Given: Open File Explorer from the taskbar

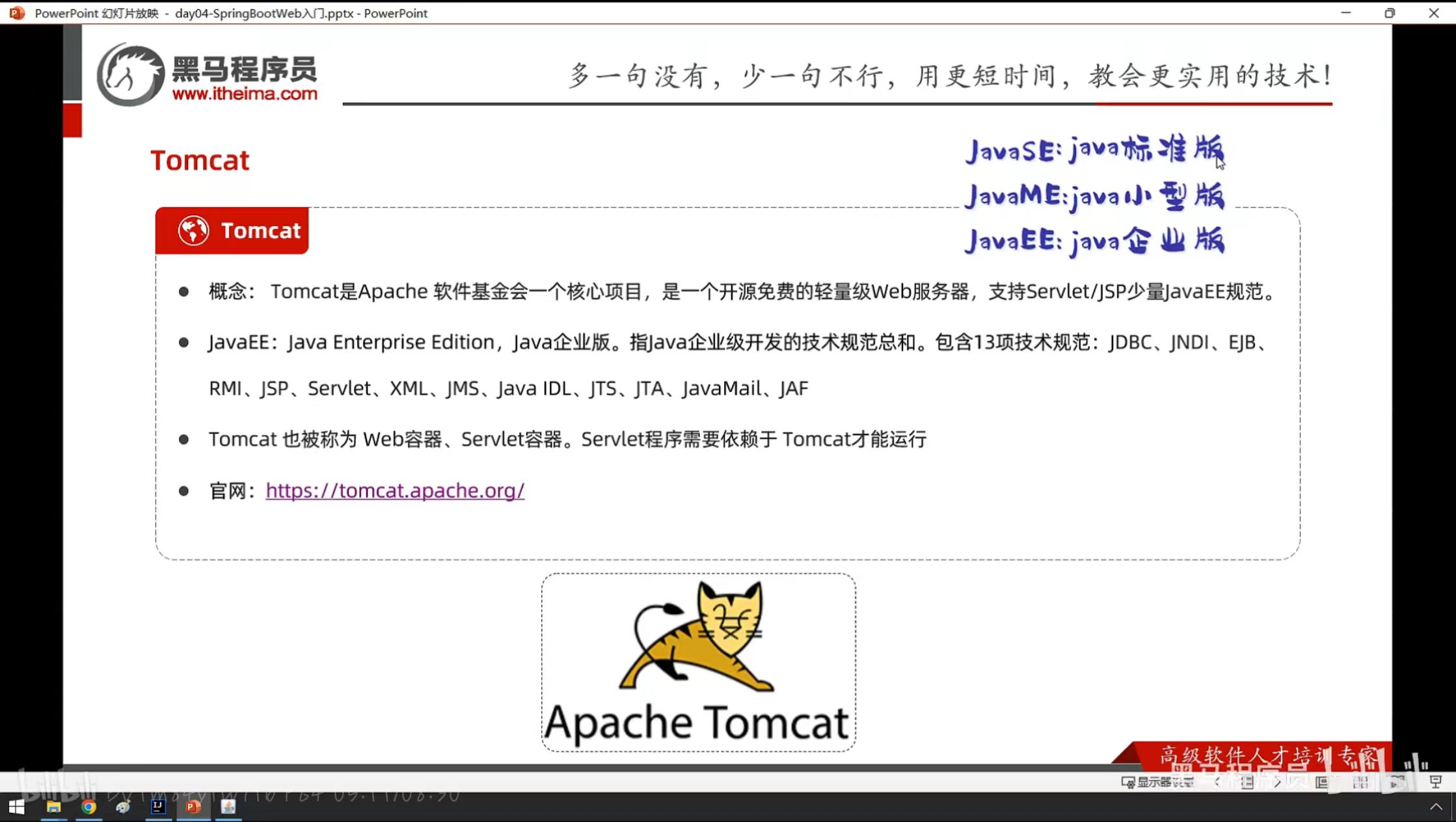Looking at the screenshot, I should point(53,807).
